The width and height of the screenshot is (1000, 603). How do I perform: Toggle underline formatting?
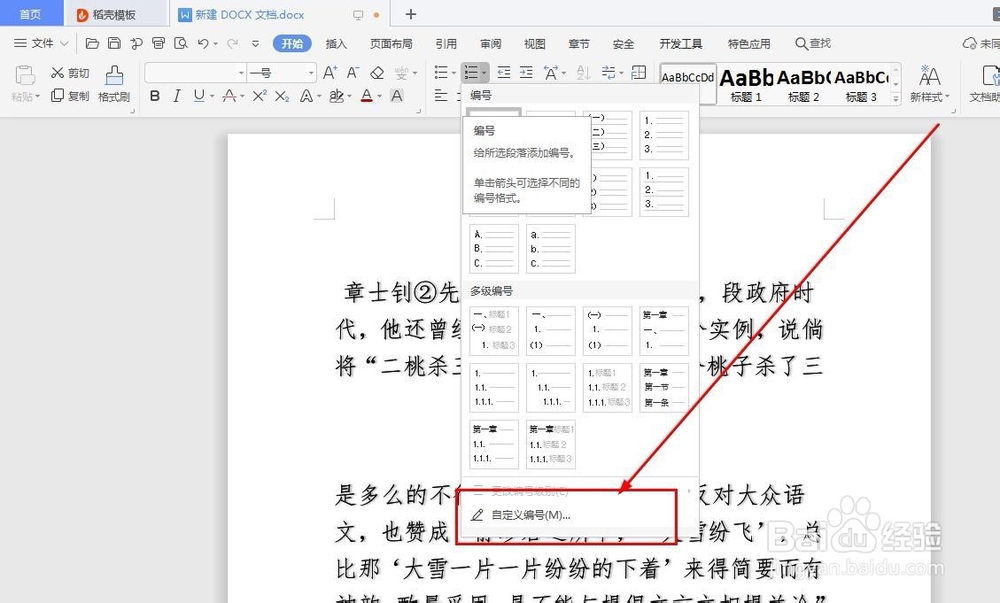point(199,96)
